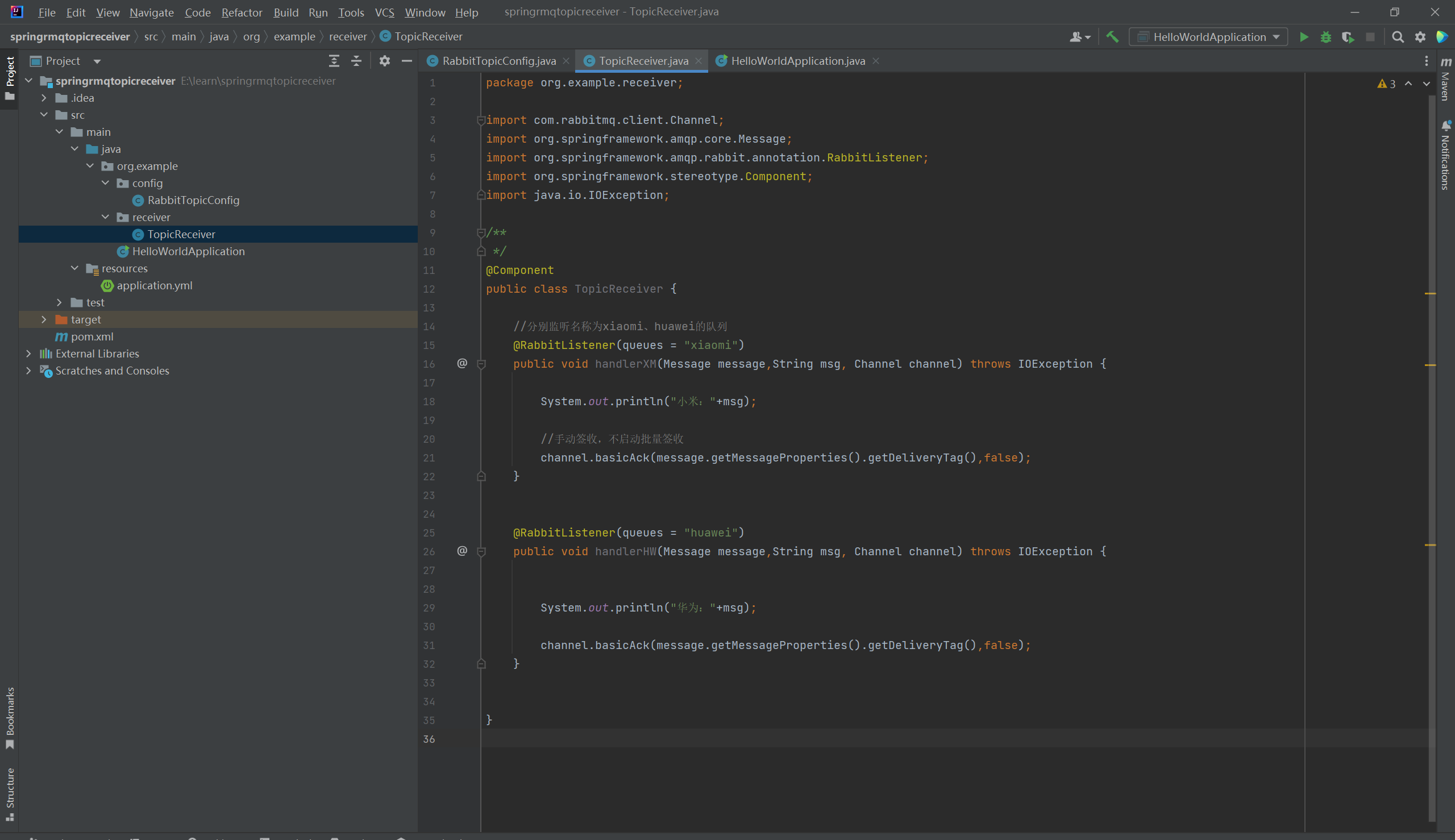This screenshot has width=1455, height=840.
Task: Expand External Libraries node
Action: pos(29,354)
